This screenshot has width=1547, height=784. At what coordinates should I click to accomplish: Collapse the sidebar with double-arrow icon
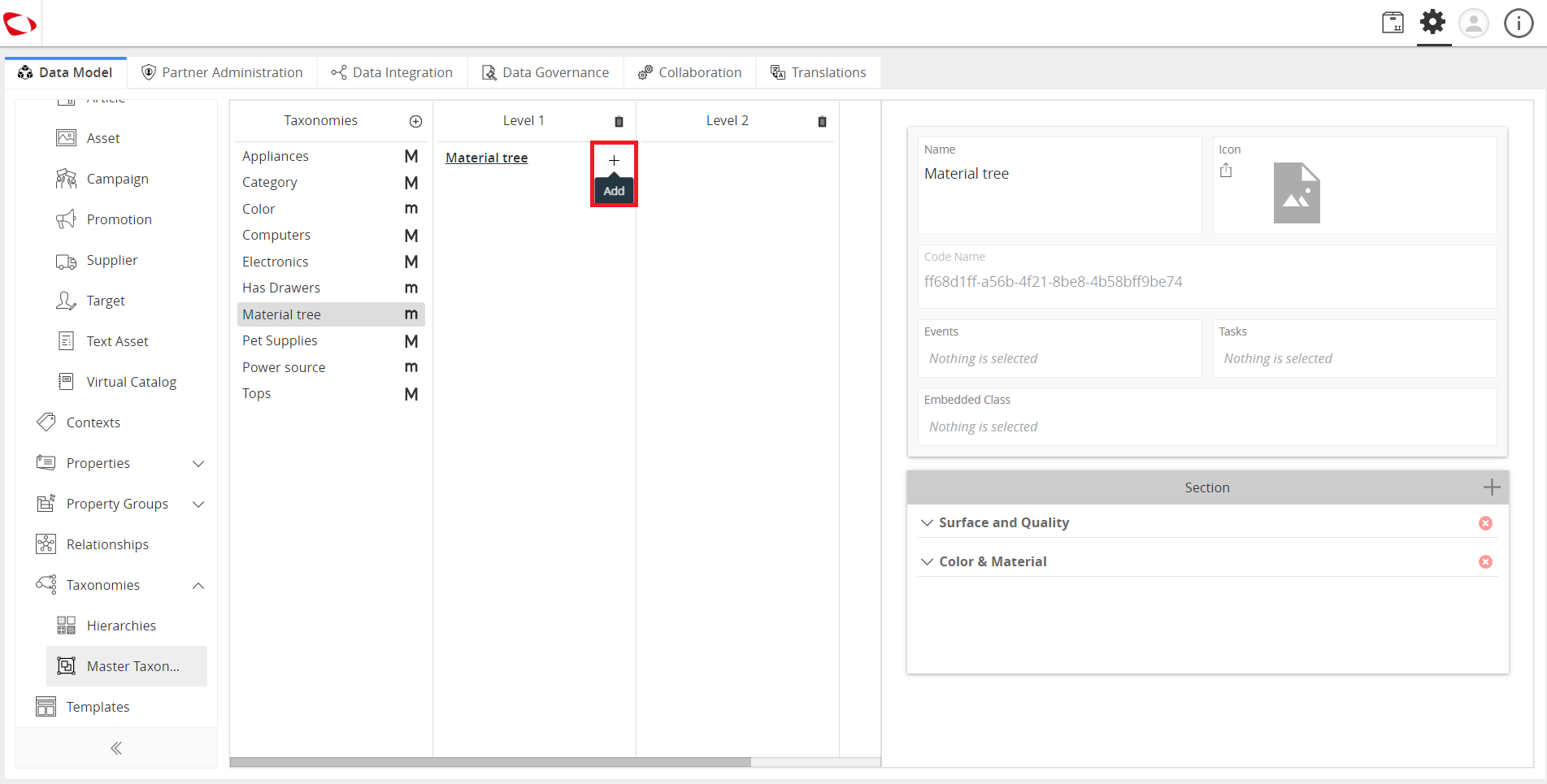click(x=116, y=748)
